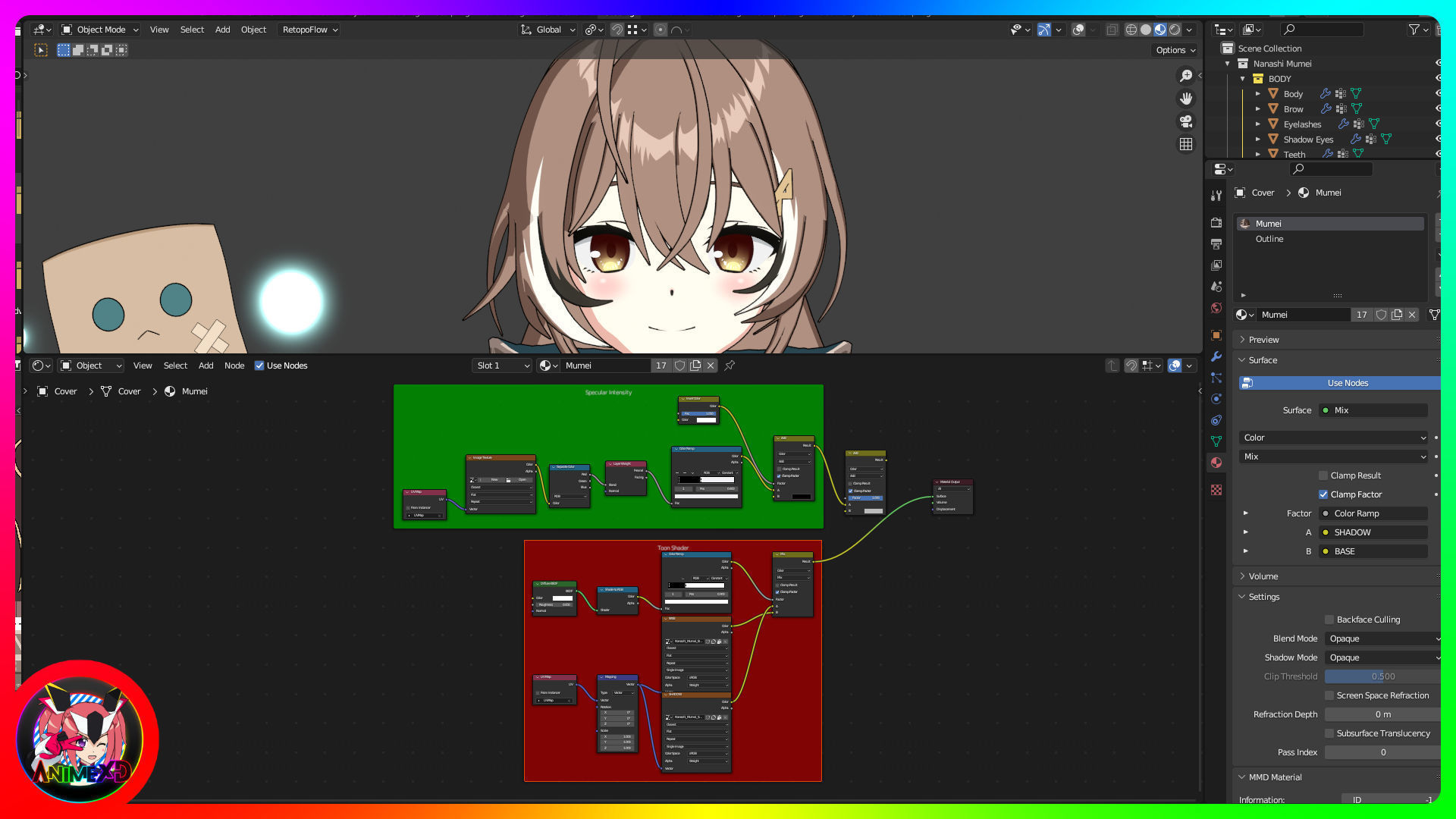Enable Subsurface Translucency checkbox
This screenshot has height=819, width=1456.
coord(1329,733)
